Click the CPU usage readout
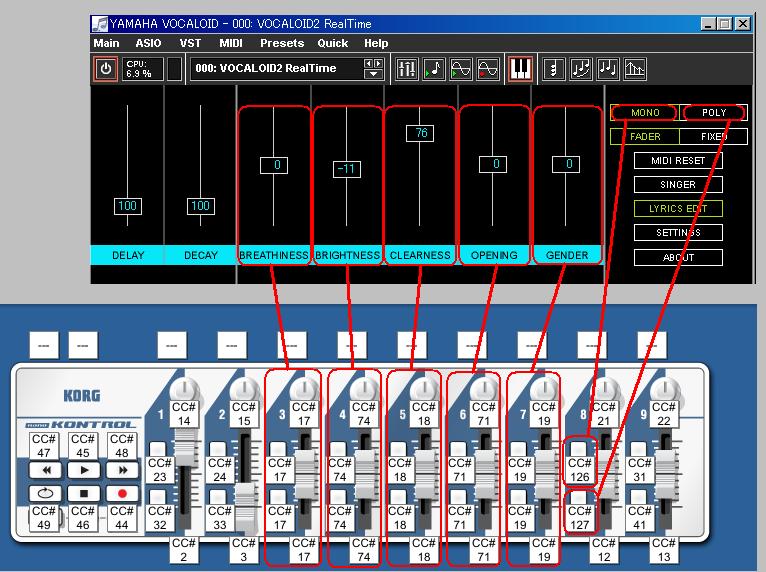This screenshot has width=766, height=572. point(142,69)
